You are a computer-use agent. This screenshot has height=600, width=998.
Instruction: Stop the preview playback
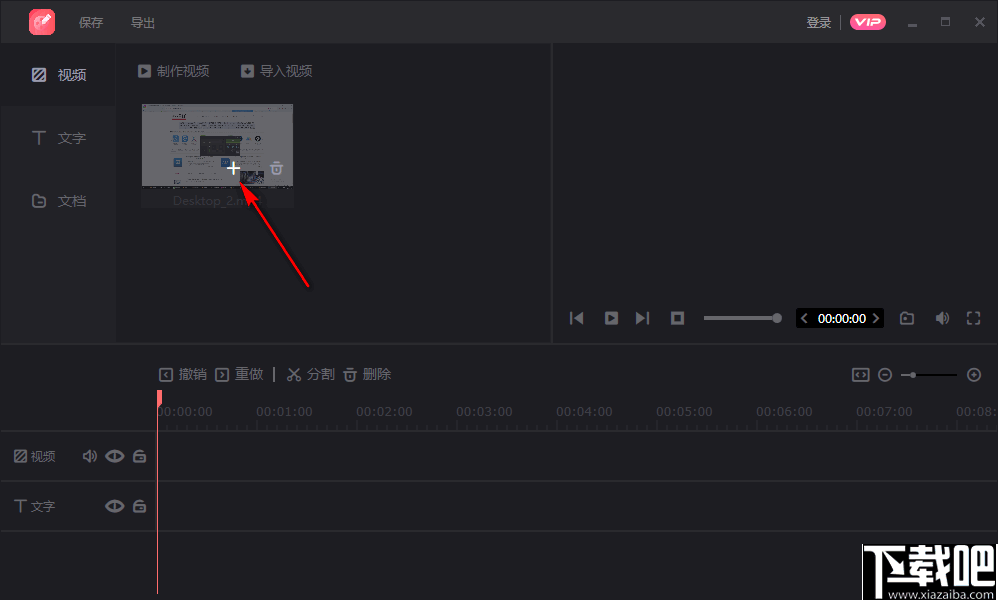677,318
